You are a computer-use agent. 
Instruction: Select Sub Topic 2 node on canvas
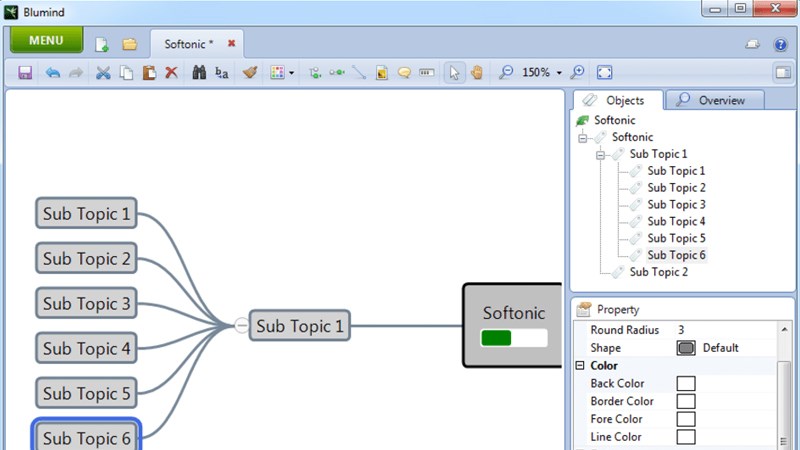(x=86, y=258)
